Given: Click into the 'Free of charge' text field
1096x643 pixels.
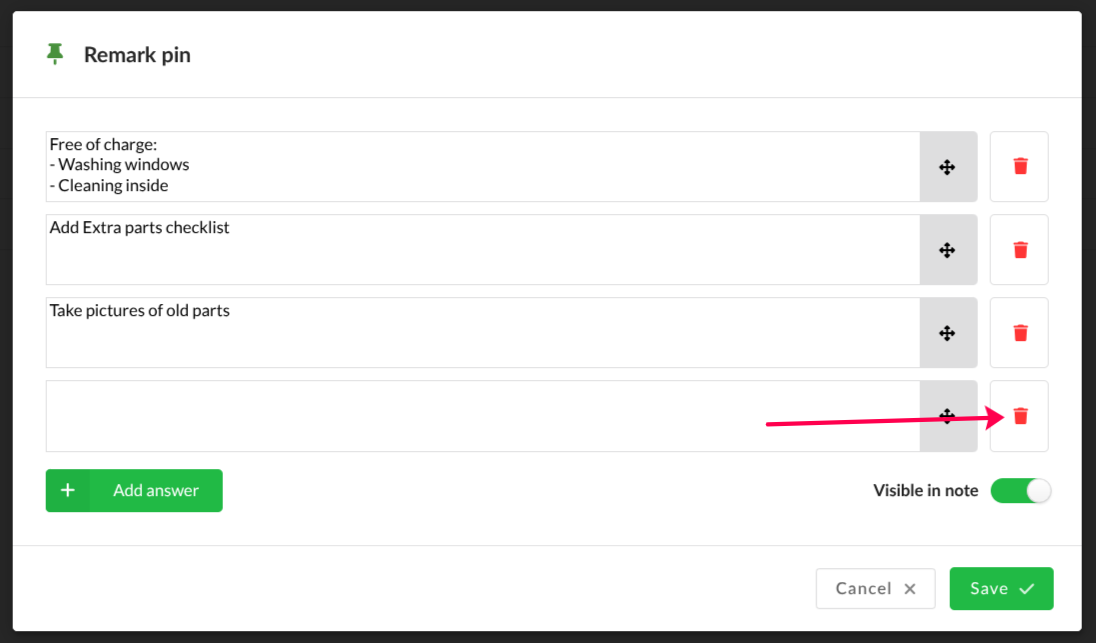Looking at the screenshot, I should tap(482, 167).
